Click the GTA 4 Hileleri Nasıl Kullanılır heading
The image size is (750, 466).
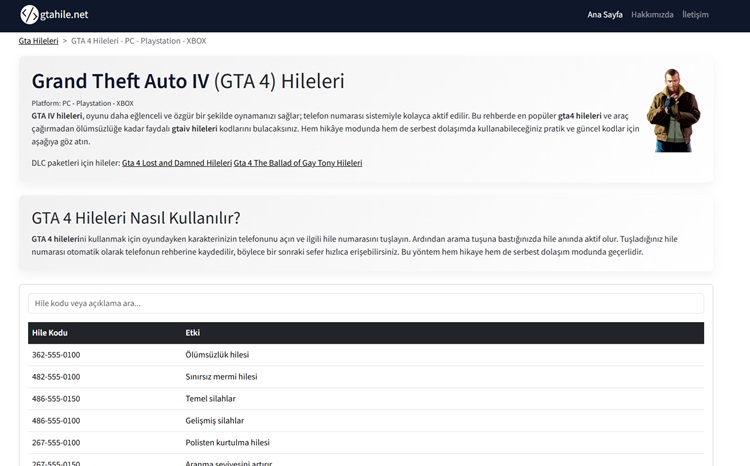click(136, 218)
